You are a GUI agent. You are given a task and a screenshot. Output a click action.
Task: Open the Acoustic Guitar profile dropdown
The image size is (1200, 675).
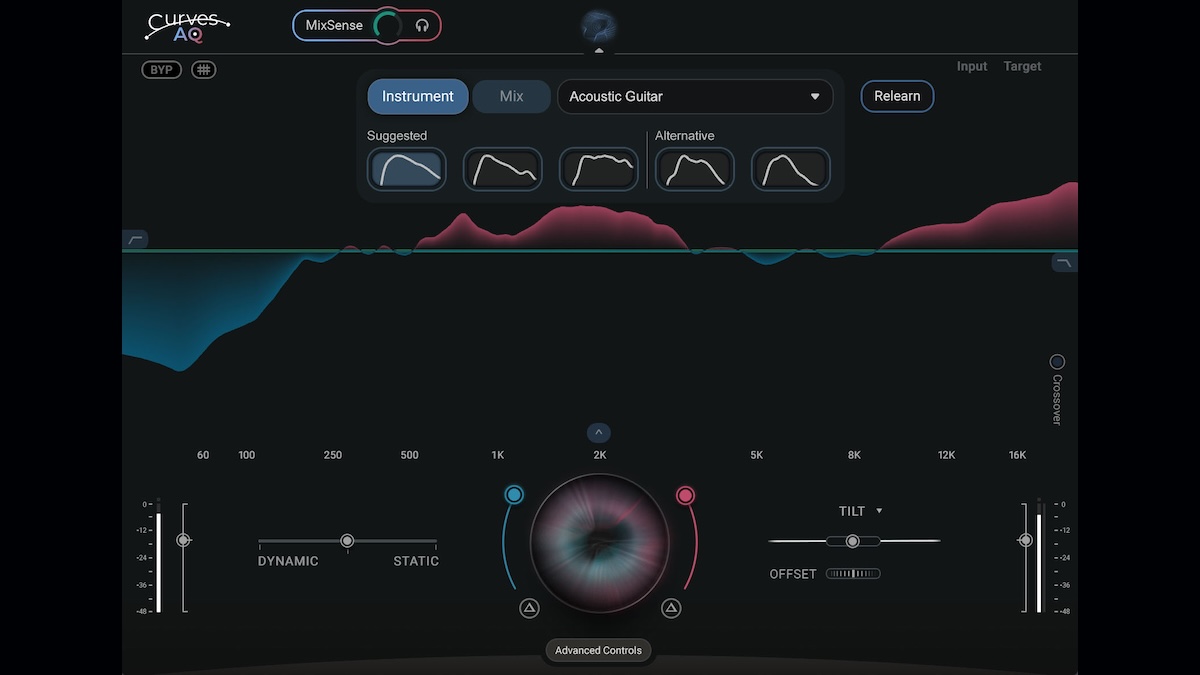click(x=695, y=97)
